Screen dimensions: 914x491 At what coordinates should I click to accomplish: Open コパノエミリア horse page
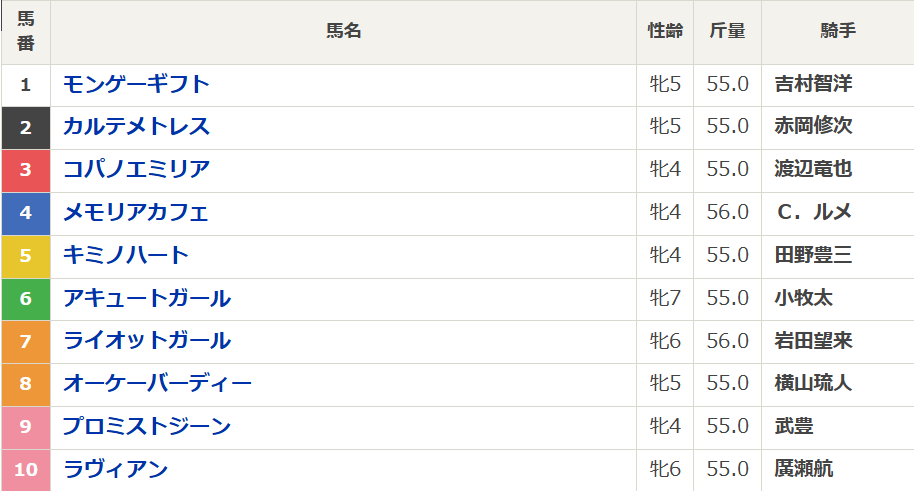pyautogui.click(x=136, y=169)
